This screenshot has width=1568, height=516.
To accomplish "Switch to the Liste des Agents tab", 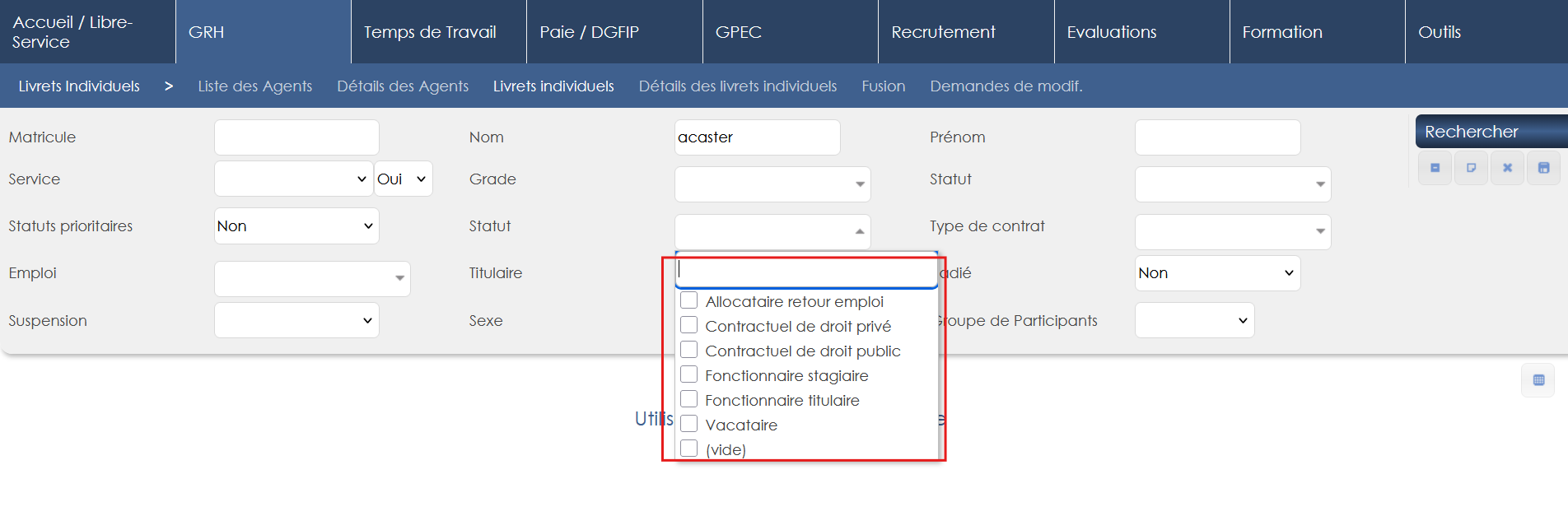I will click(x=255, y=86).
